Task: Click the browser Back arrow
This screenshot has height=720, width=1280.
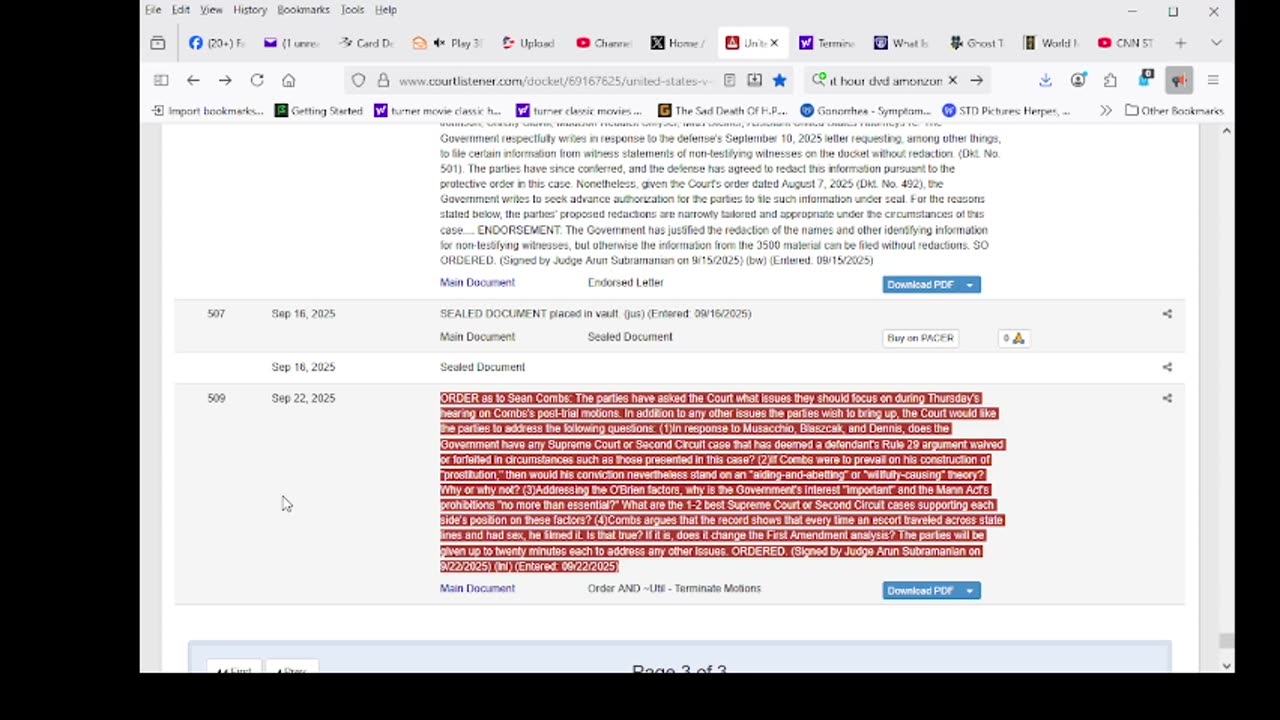Action: (x=193, y=80)
